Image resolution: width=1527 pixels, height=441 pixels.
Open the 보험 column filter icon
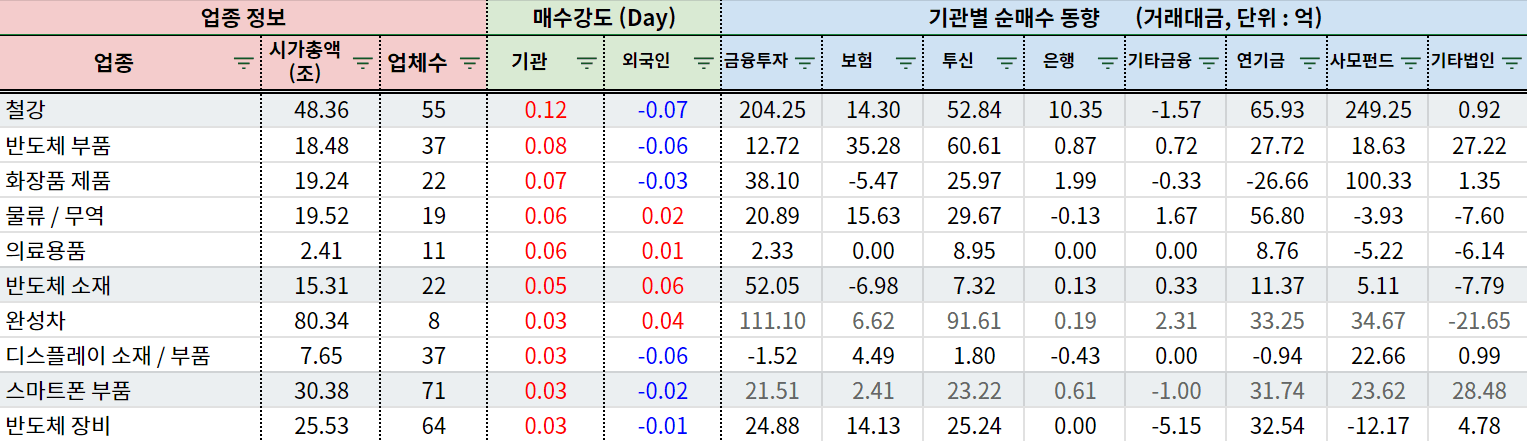(x=905, y=63)
